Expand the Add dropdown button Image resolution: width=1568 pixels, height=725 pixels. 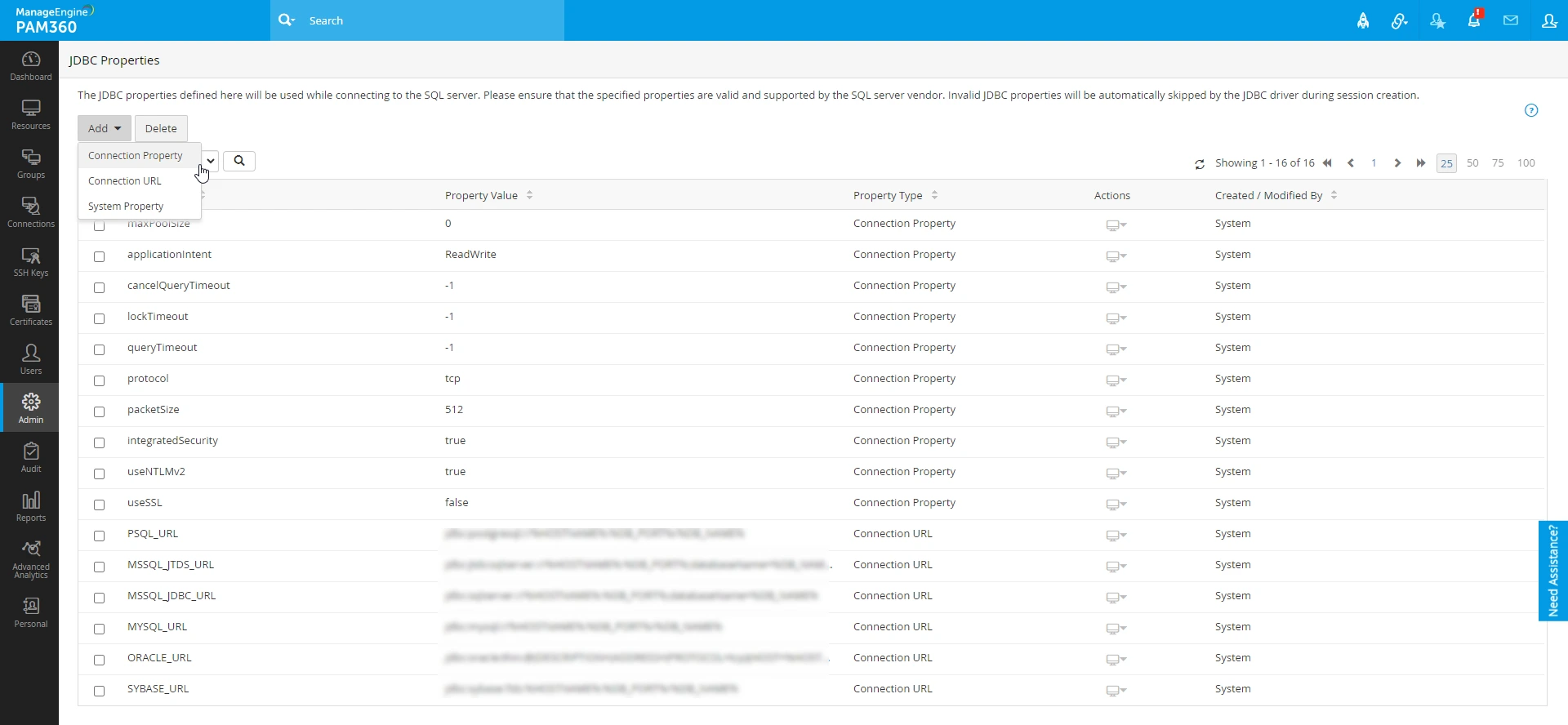[105, 128]
